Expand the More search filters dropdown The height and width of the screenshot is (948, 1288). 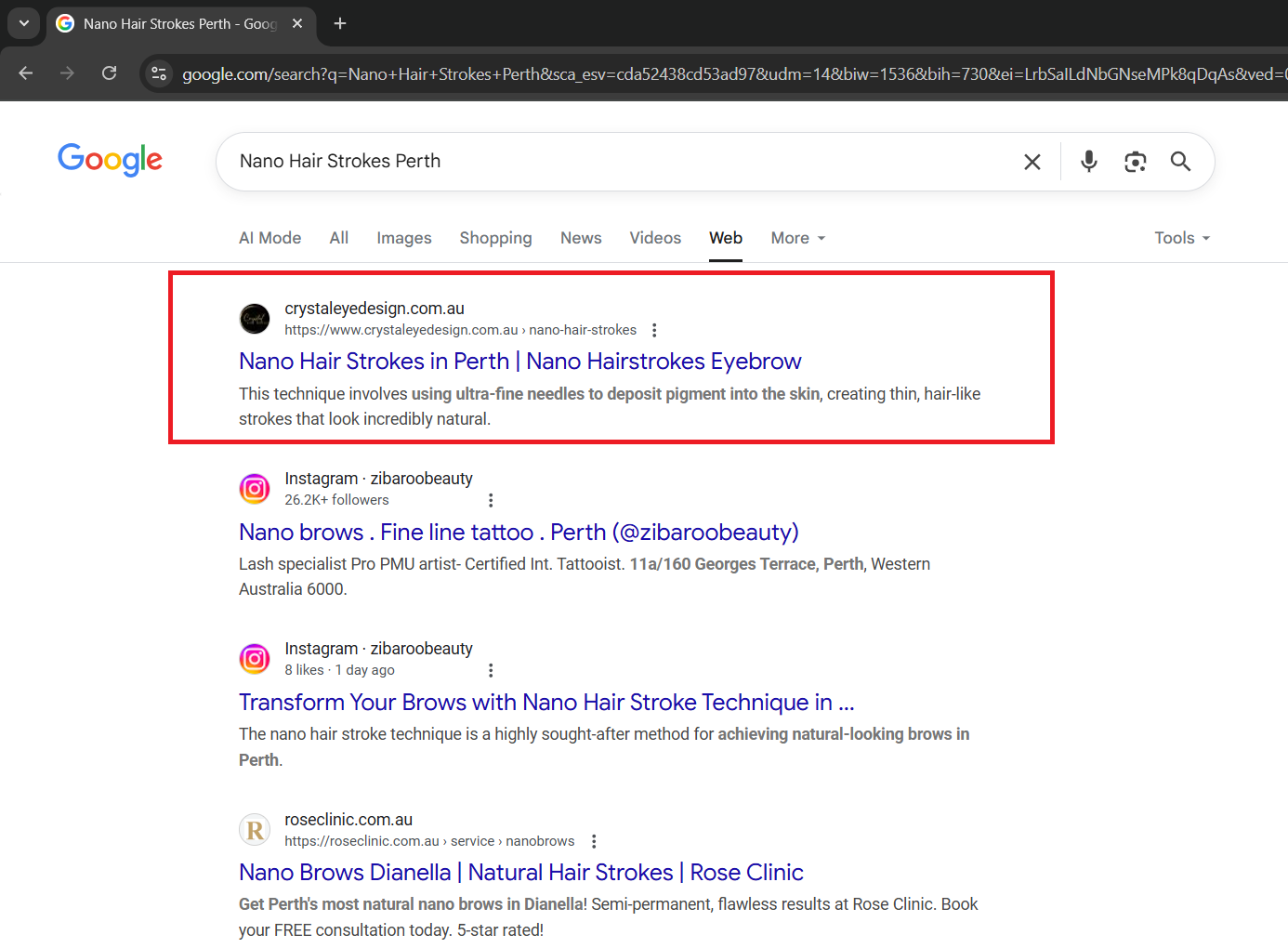(x=797, y=238)
